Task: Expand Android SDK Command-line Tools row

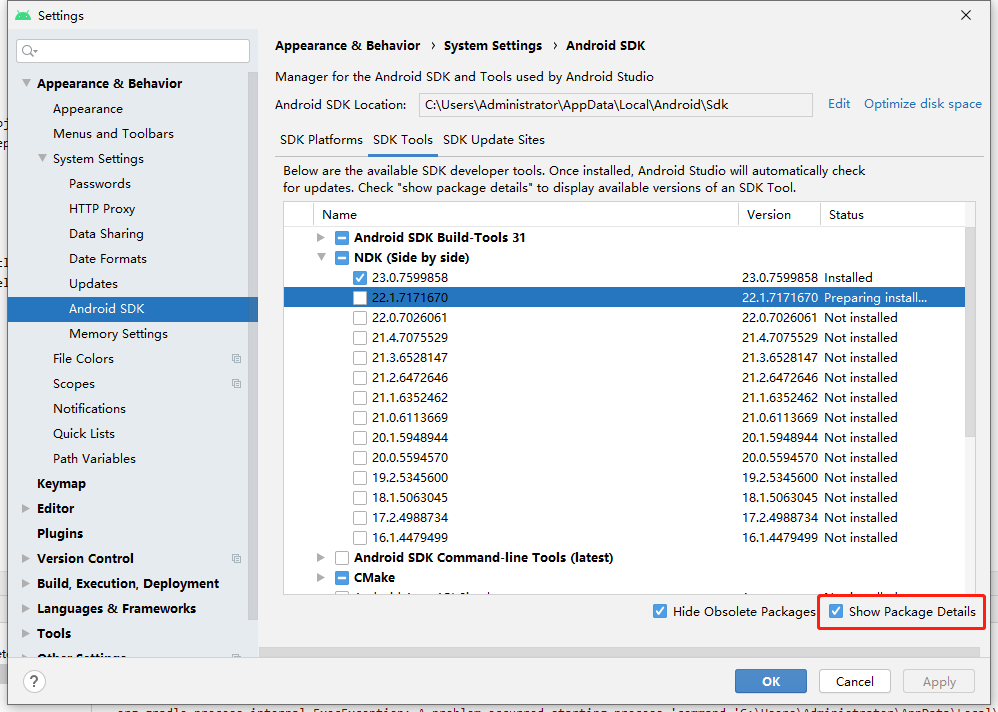Action: 321,558
